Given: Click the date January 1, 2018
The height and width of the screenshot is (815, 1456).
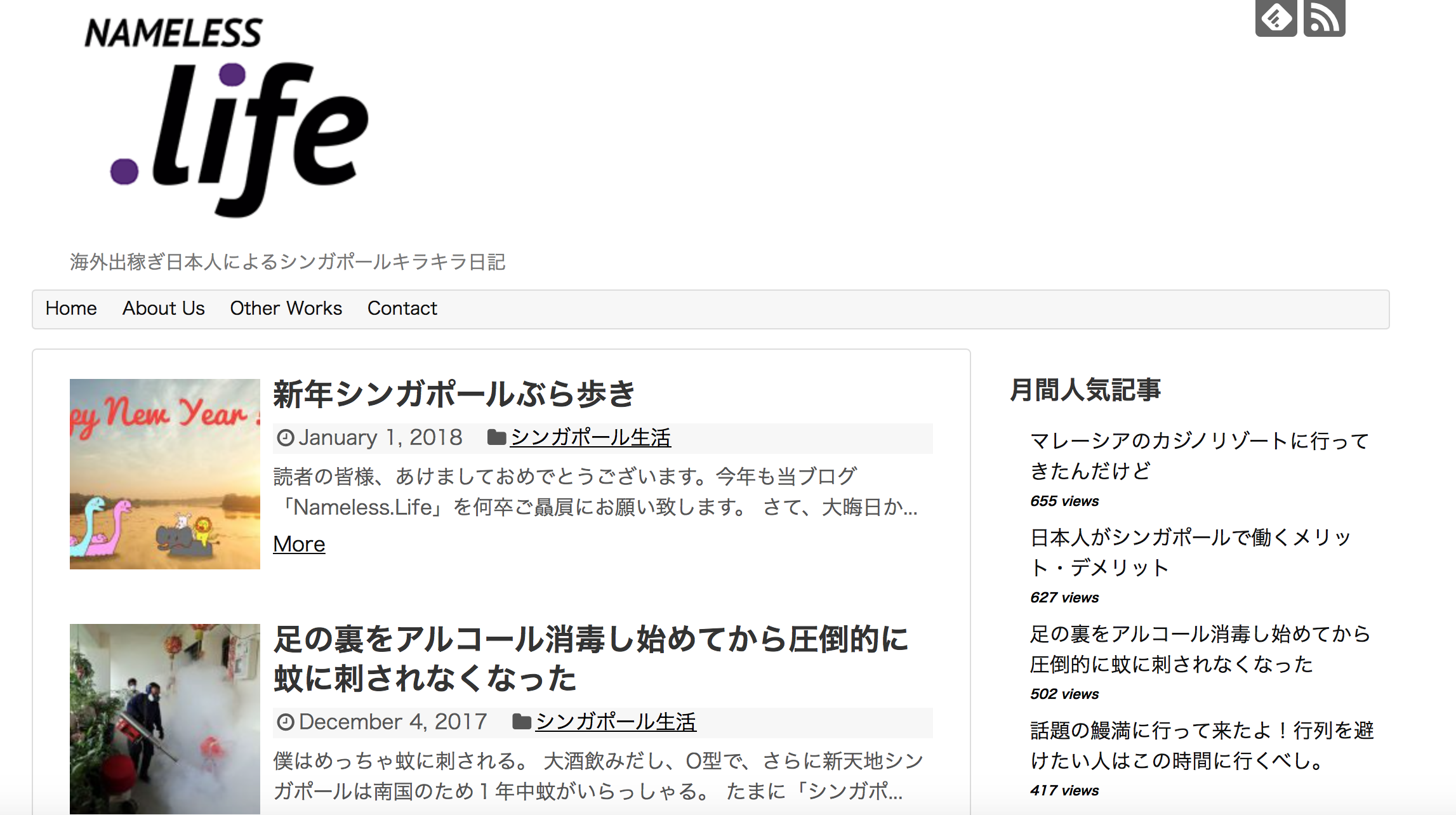Looking at the screenshot, I should tap(381, 438).
